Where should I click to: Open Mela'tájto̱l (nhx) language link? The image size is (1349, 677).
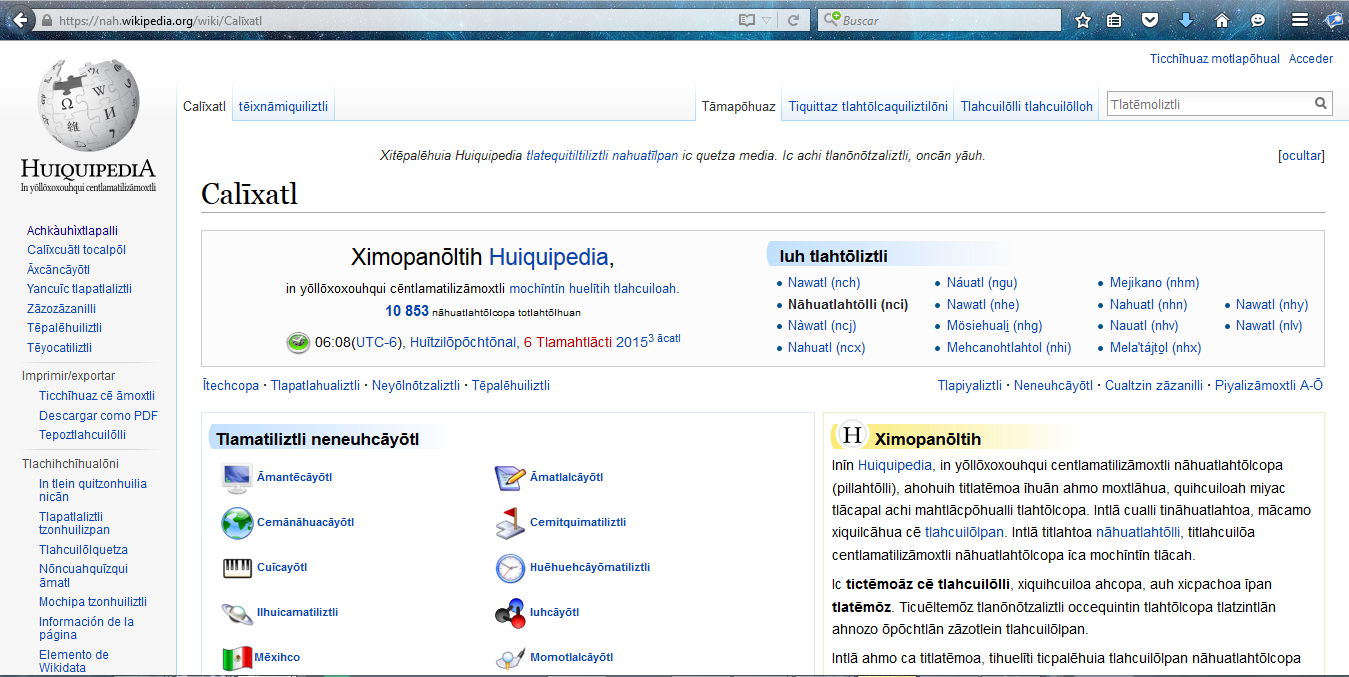pos(1155,348)
